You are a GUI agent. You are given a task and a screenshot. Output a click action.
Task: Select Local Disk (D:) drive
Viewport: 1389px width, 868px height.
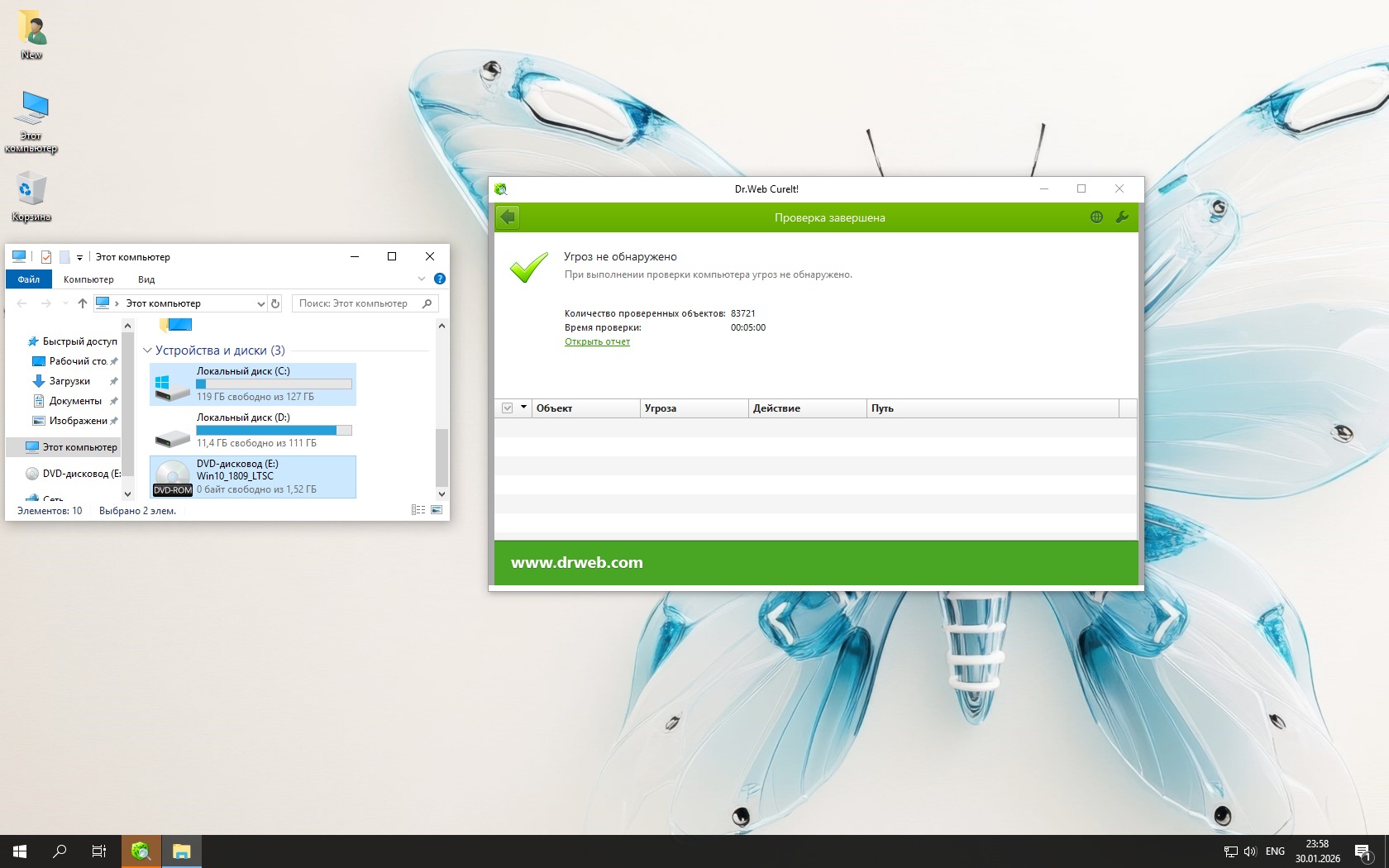click(252, 430)
